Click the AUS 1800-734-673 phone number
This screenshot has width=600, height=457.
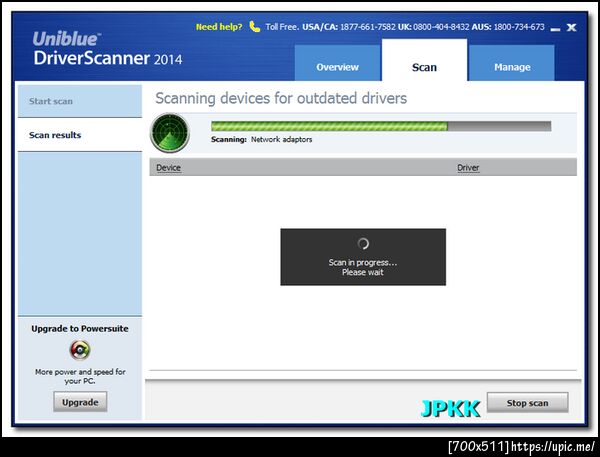519,27
